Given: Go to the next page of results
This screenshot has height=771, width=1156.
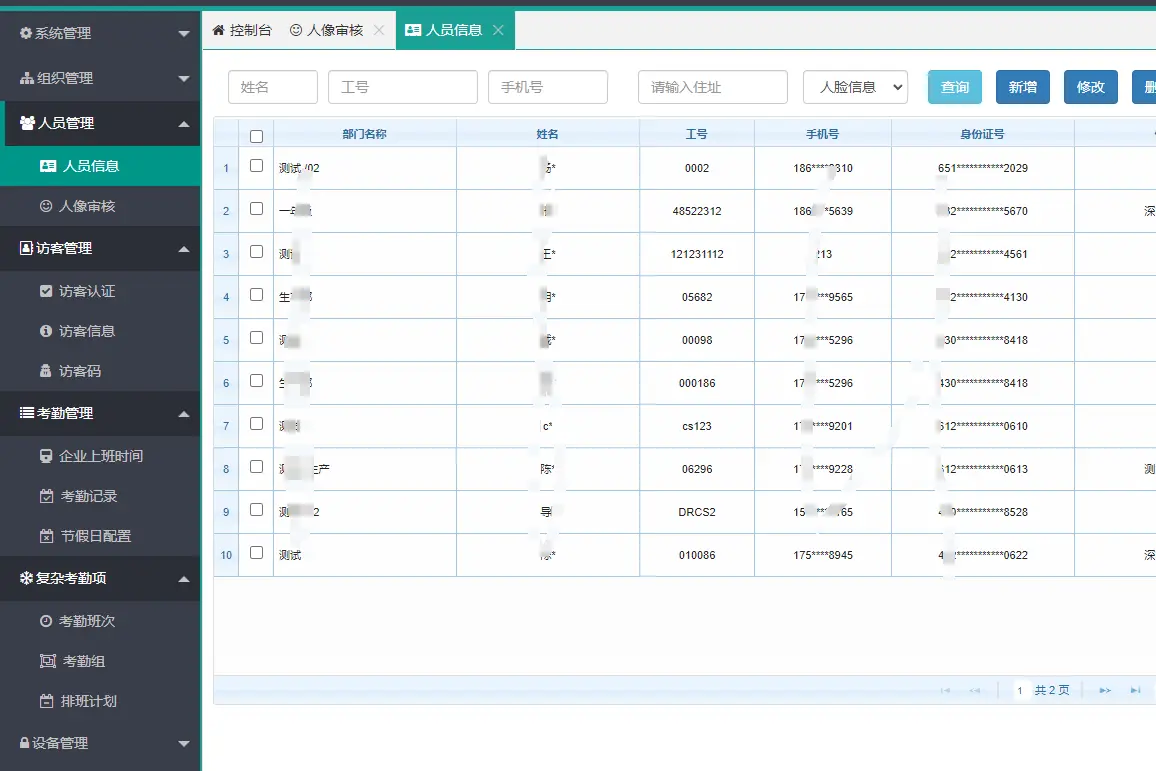Looking at the screenshot, I should pyautogui.click(x=1105, y=691).
